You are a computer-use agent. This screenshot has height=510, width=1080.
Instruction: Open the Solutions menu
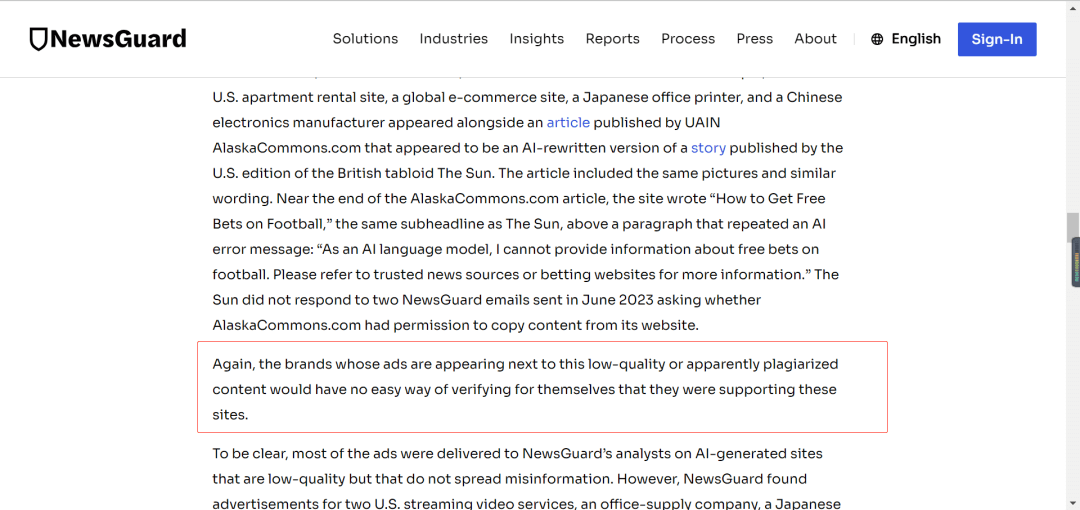(365, 39)
